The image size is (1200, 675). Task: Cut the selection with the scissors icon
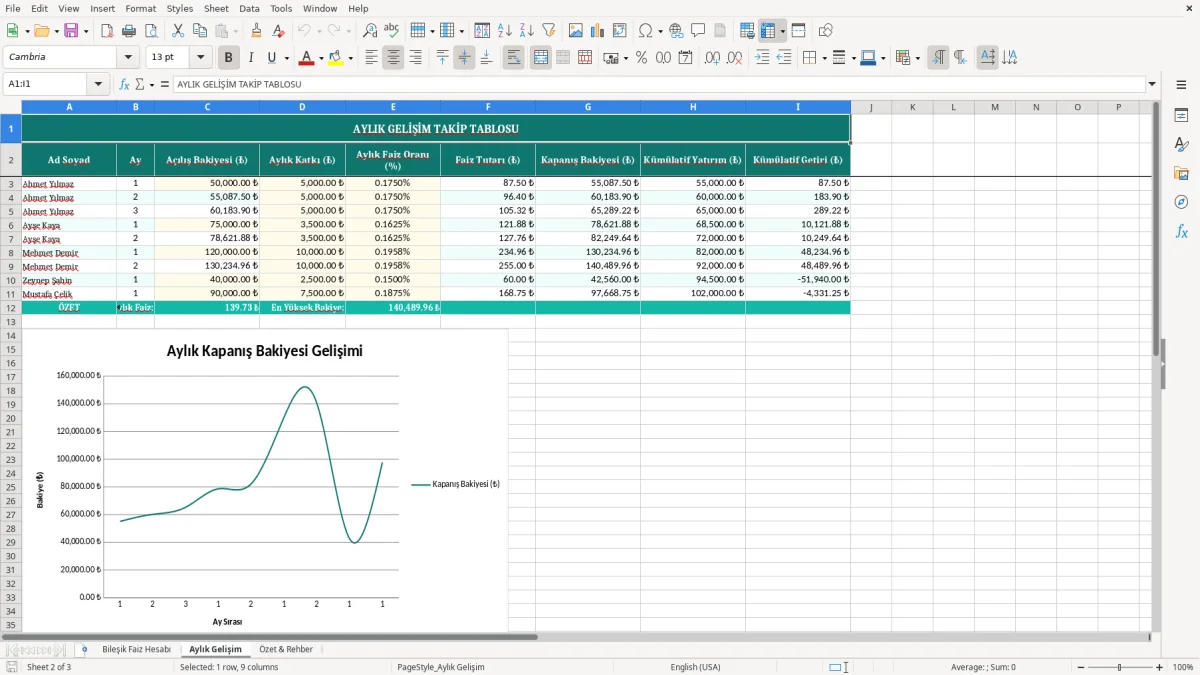pos(177,31)
